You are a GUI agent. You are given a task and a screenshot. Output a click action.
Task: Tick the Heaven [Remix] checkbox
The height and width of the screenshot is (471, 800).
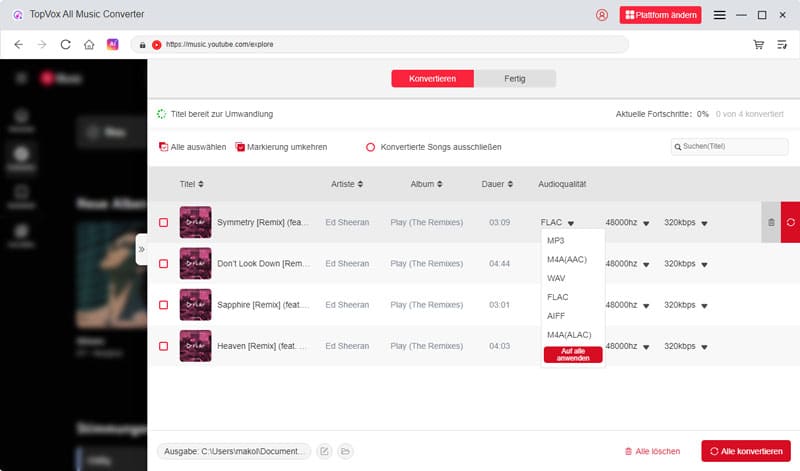click(x=164, y=346)
